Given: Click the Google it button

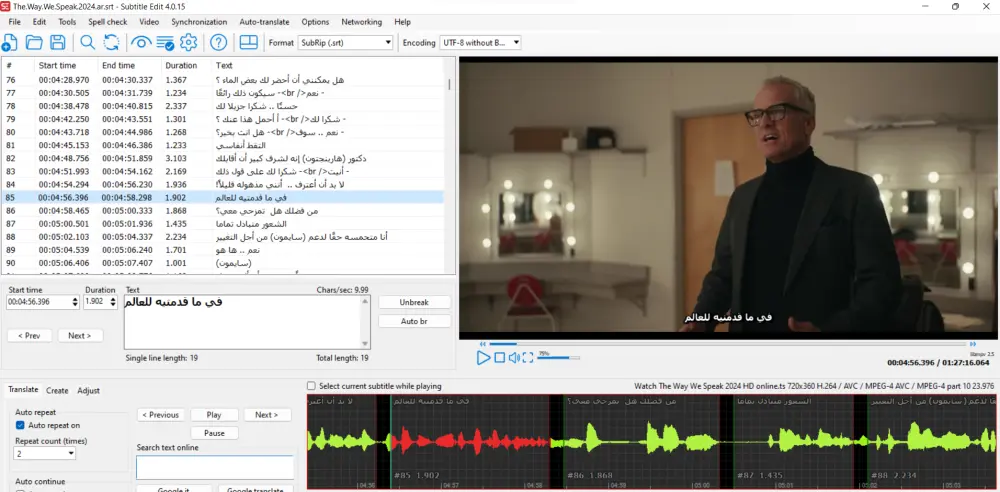Looking at the screenshot, I should (x=174, y=489).
